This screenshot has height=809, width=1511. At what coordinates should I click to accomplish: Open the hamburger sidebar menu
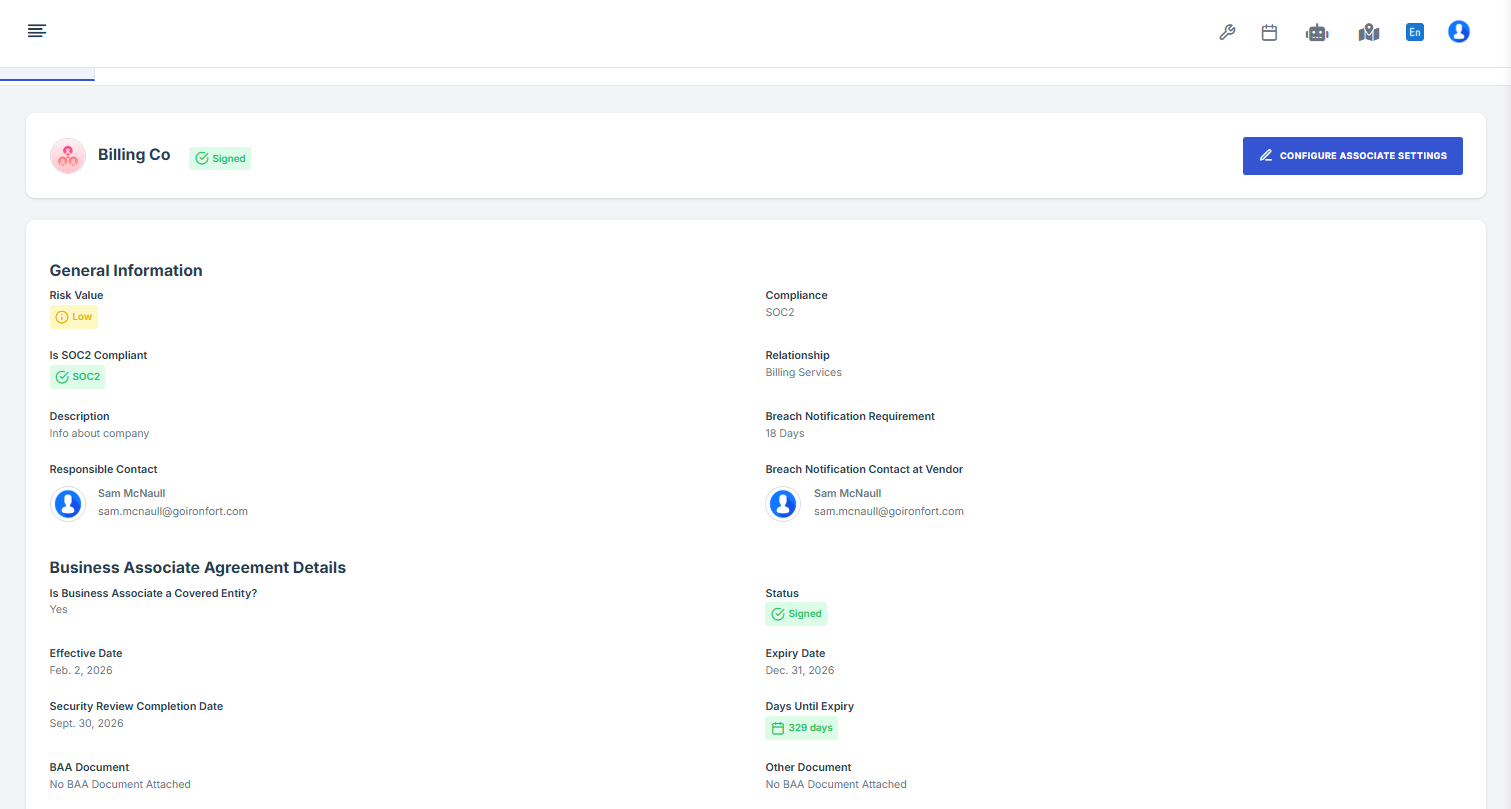tap(37, 31)
